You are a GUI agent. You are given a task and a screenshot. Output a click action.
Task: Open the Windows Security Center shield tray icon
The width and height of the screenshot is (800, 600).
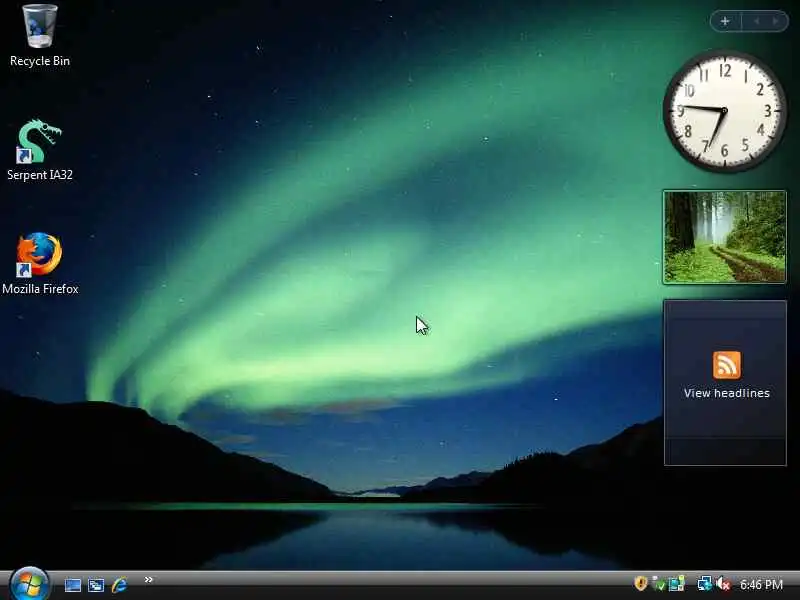(x=640, y=583)
